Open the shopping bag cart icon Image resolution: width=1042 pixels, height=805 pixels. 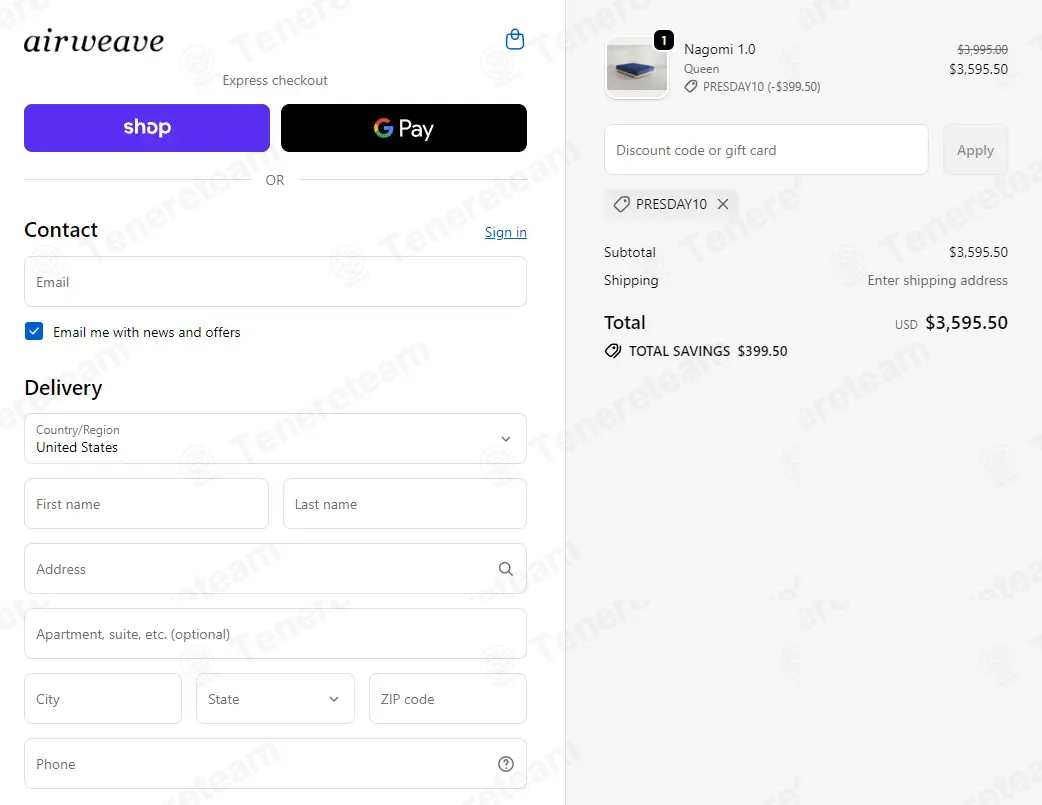pos(514,40)
